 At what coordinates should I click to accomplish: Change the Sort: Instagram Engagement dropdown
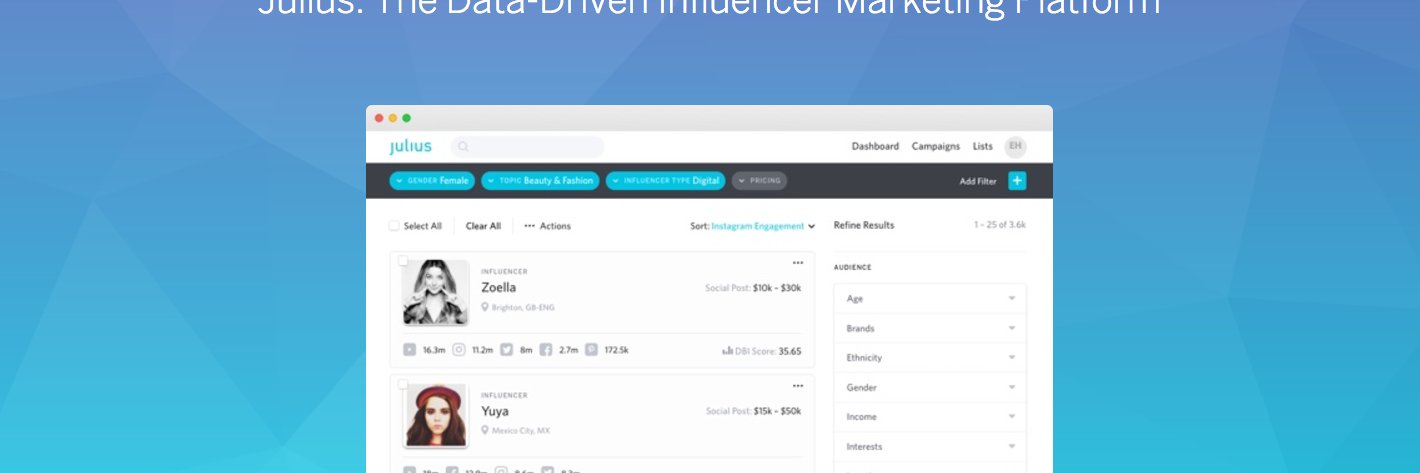pyautogui.click(x=752, y=226)
